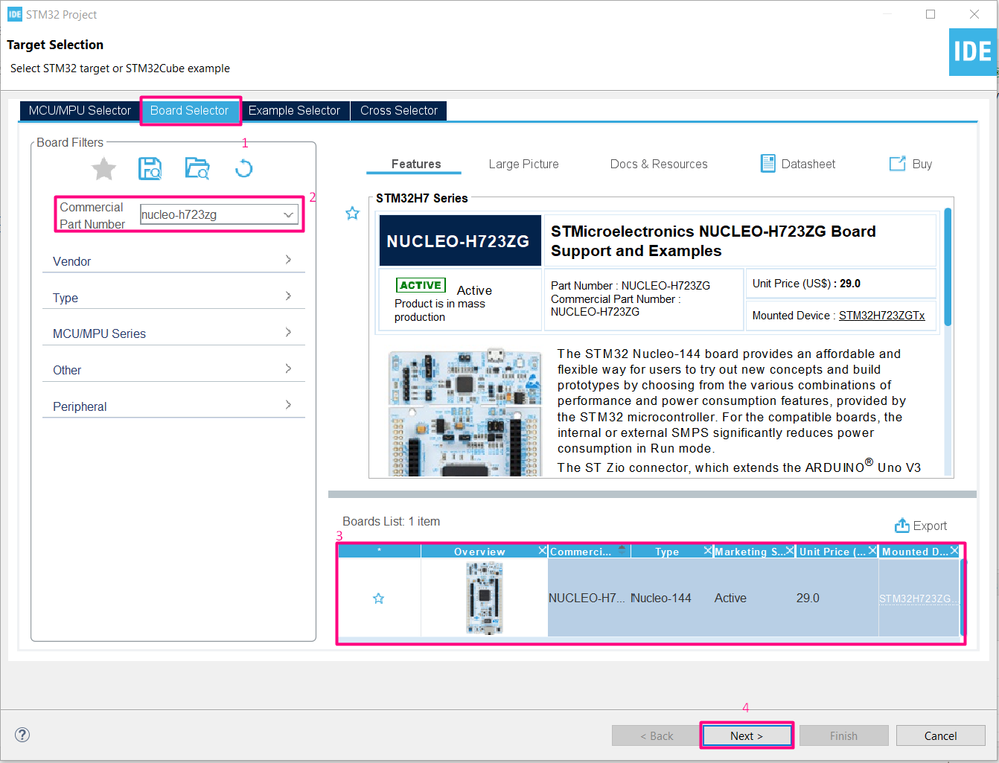View the Large Picture tab
Viewport: 999px width, 763px height.
click(524, 164)
